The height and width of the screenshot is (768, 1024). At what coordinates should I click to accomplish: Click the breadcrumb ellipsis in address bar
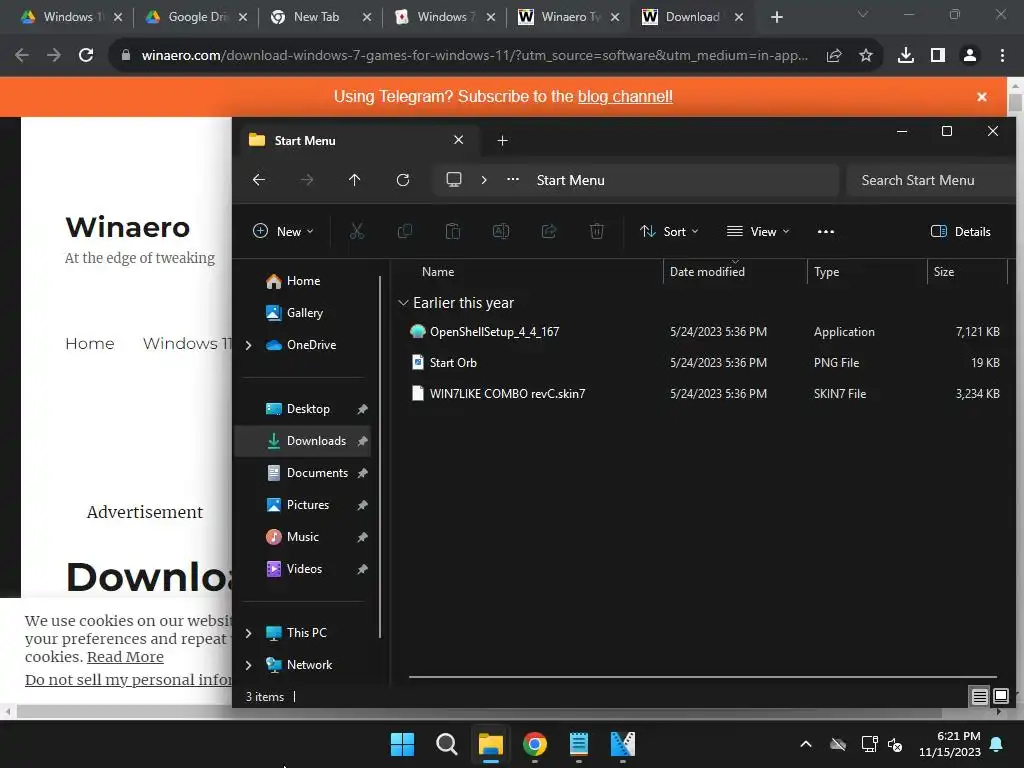[513, 180]
